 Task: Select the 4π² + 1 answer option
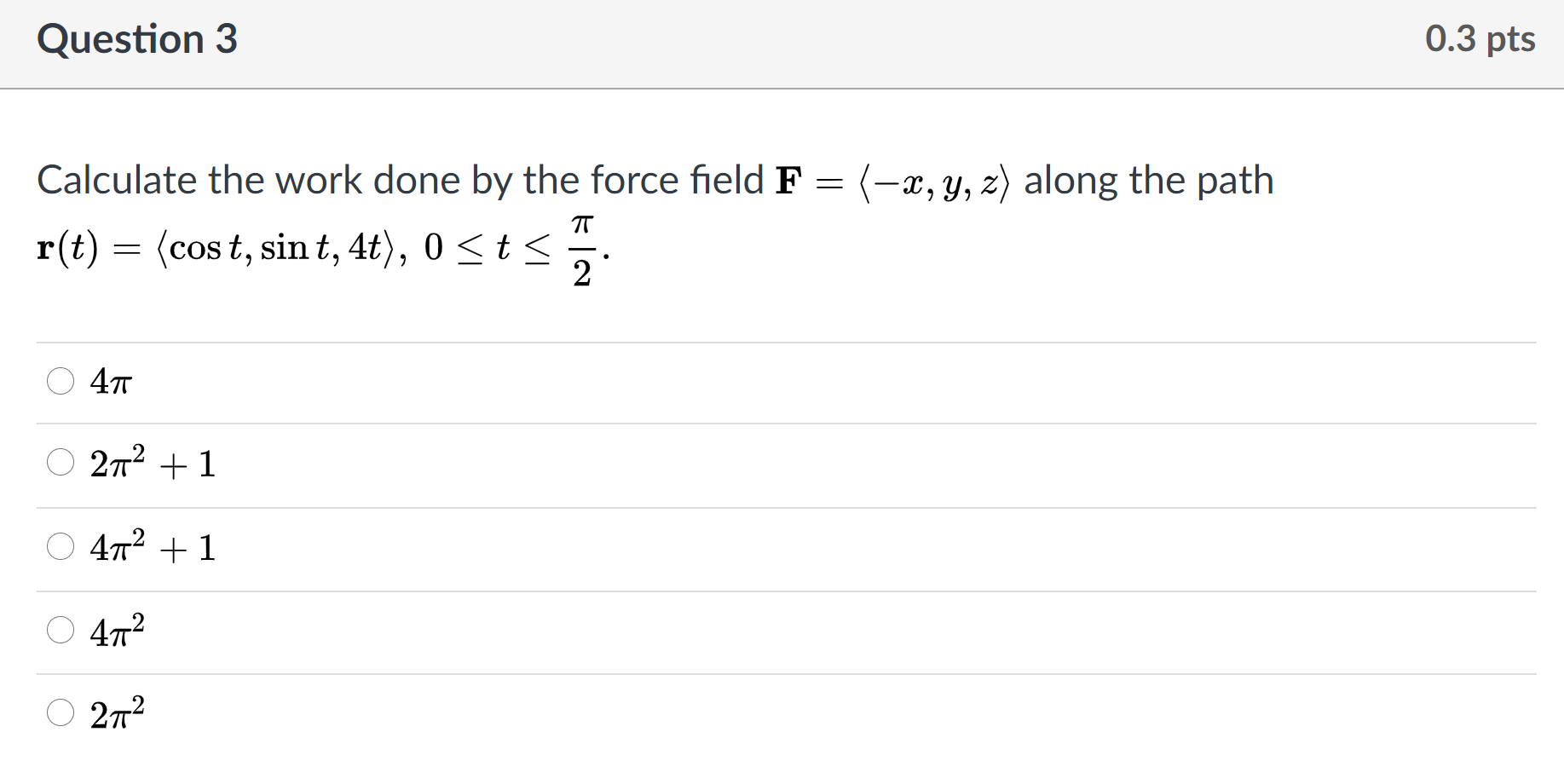click(61, 547)
